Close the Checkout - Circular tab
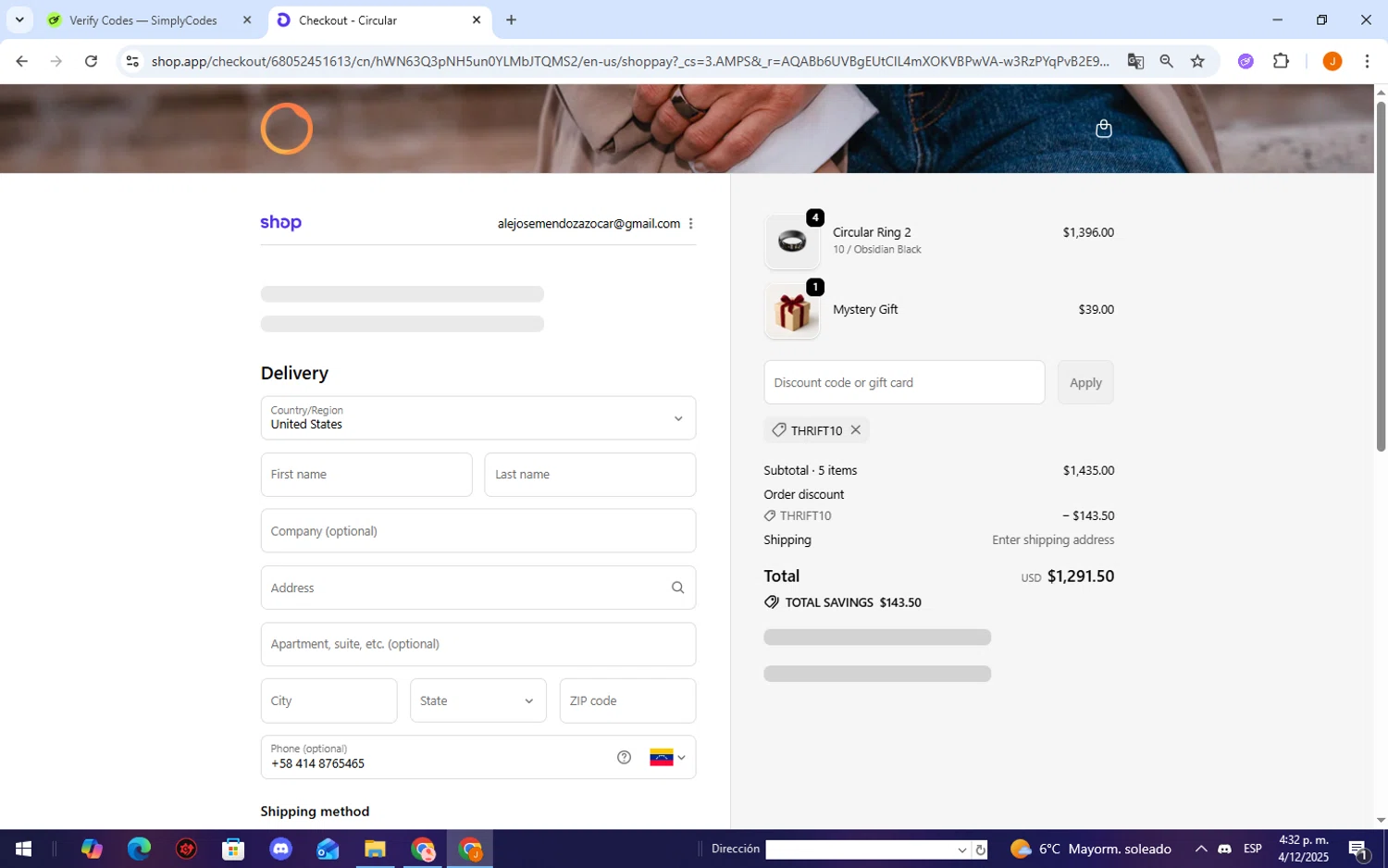Viewport: 1388px width, 868px height. point(477,19)
